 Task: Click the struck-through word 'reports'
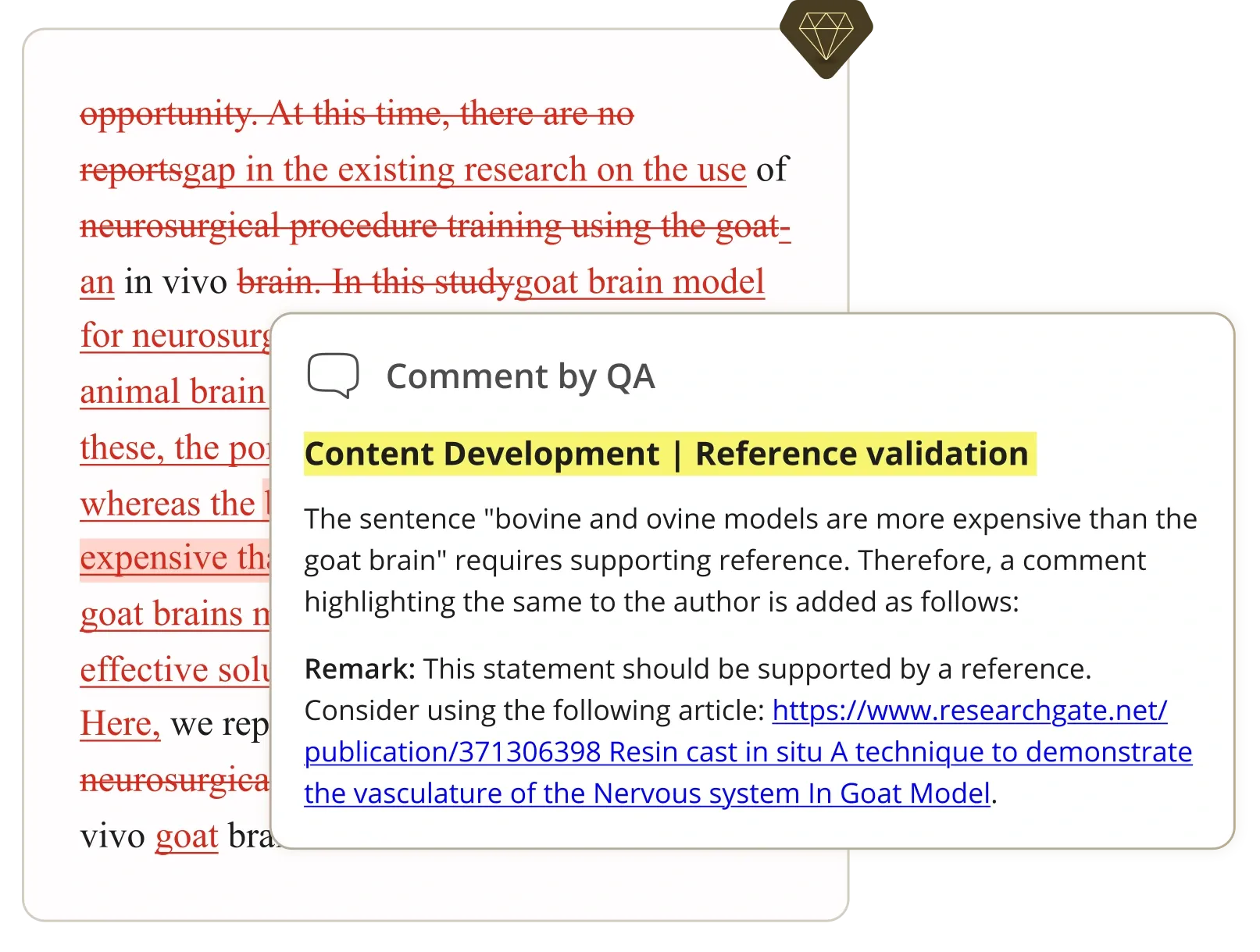[x=130, y=170]
